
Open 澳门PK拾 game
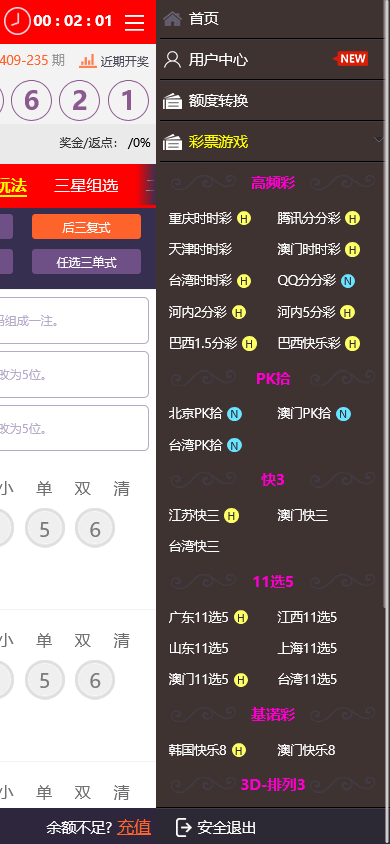coord(304,414)
